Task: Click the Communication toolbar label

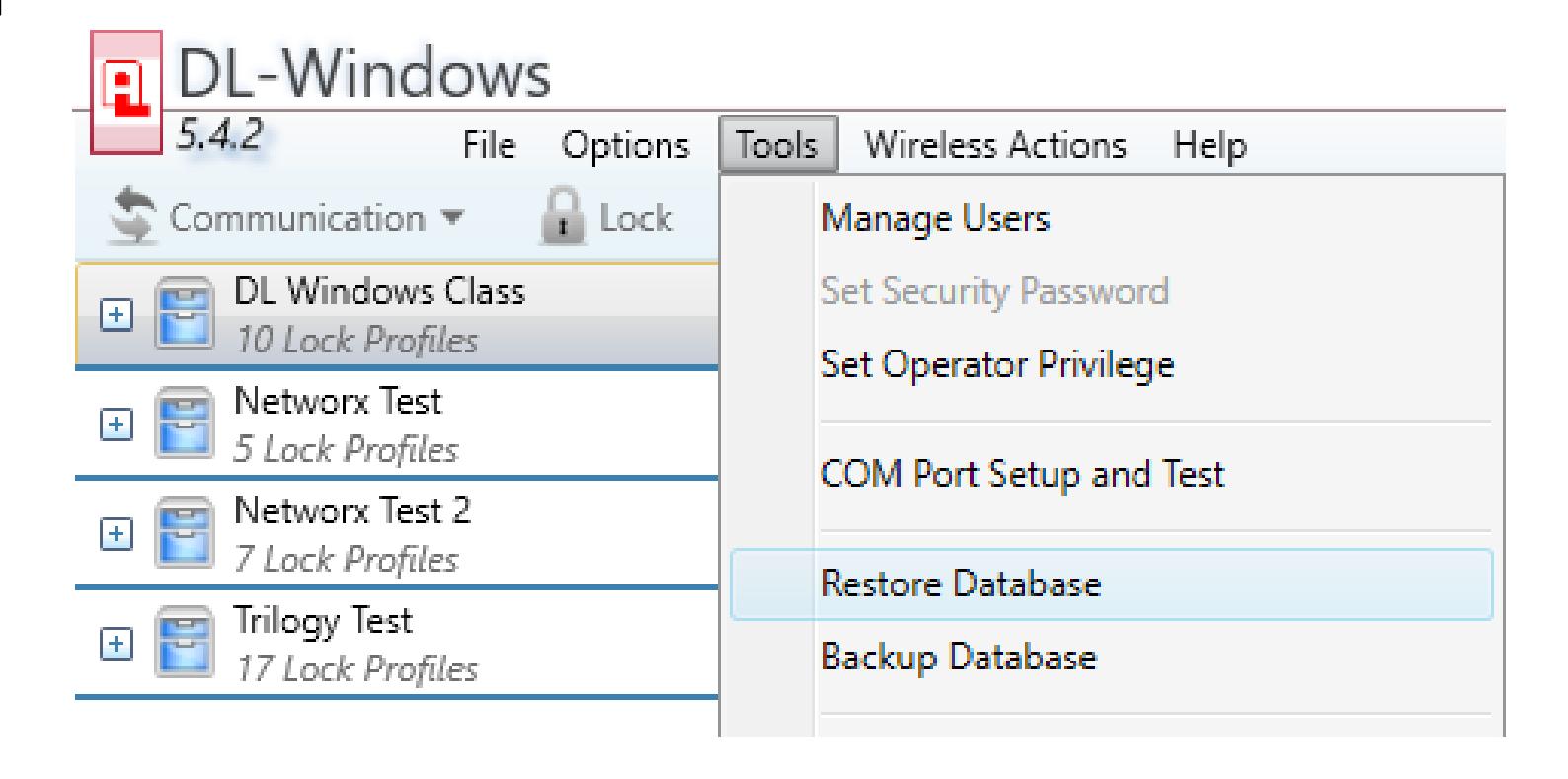Action: 297,218
